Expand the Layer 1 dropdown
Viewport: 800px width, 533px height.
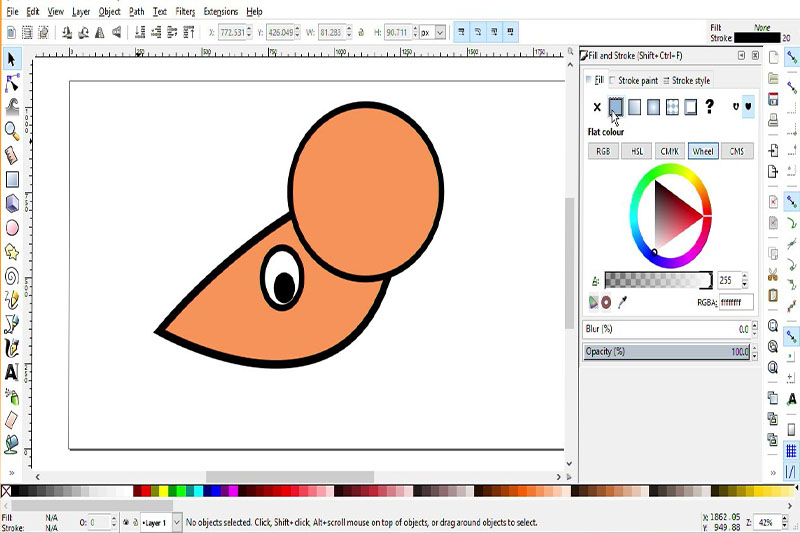click(177, 522)
